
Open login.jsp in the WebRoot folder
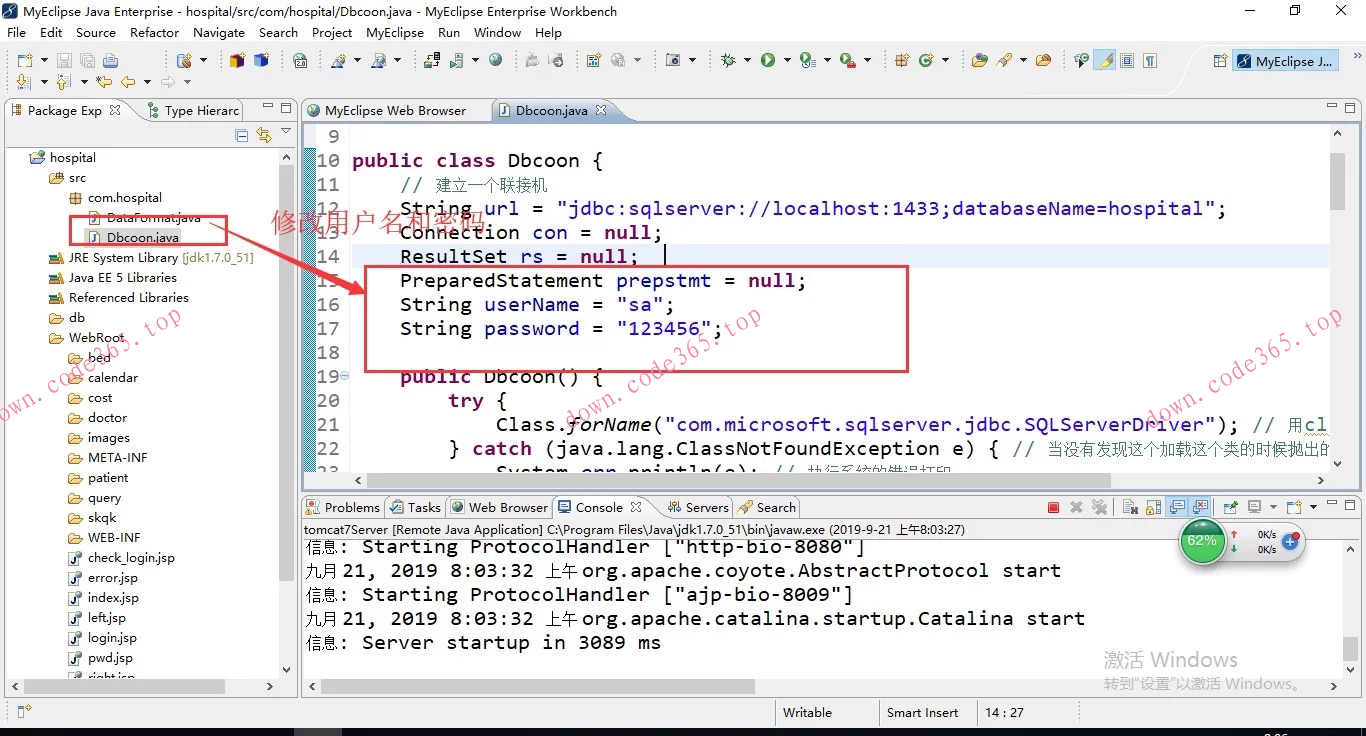tap(112, 638)
